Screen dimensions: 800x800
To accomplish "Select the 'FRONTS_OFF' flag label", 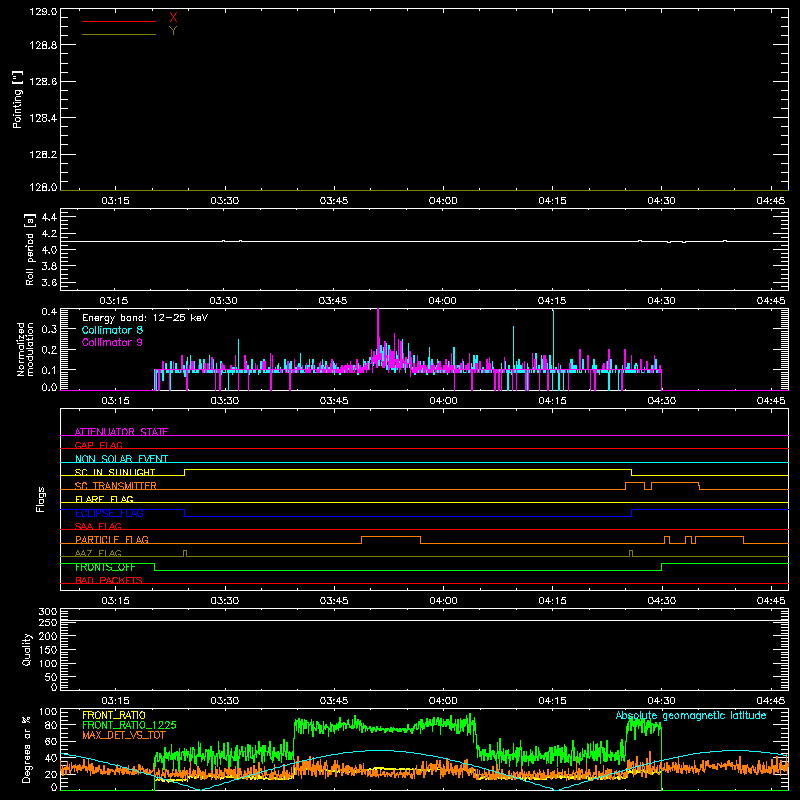I will click(x=105, y=567).
